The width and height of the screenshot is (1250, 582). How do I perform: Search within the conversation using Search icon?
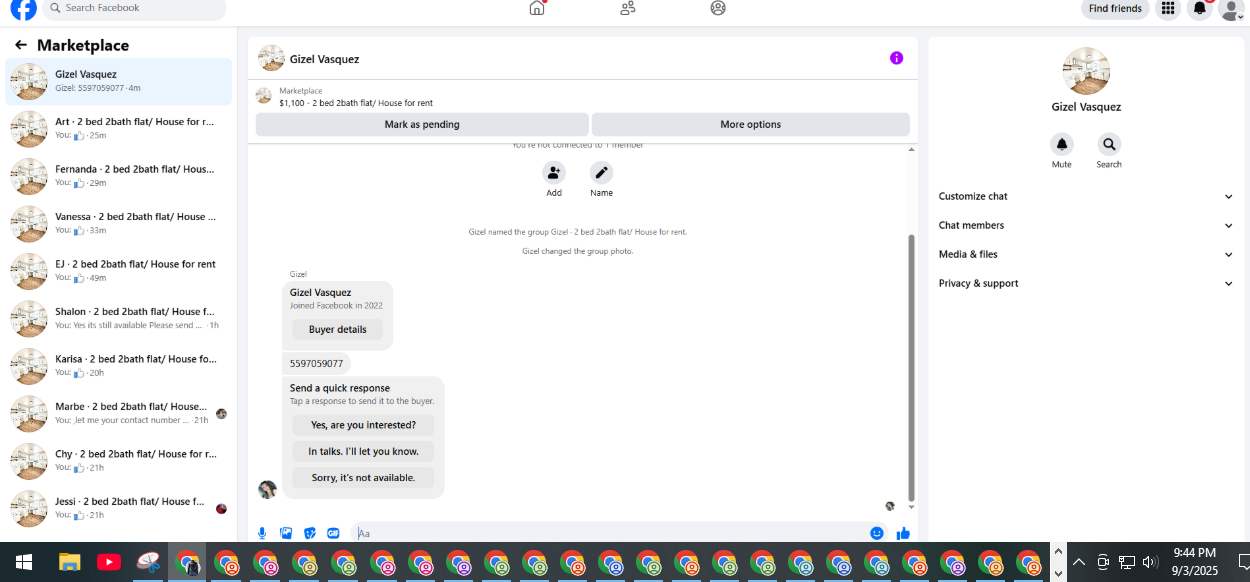click(x=1109, y=144)
